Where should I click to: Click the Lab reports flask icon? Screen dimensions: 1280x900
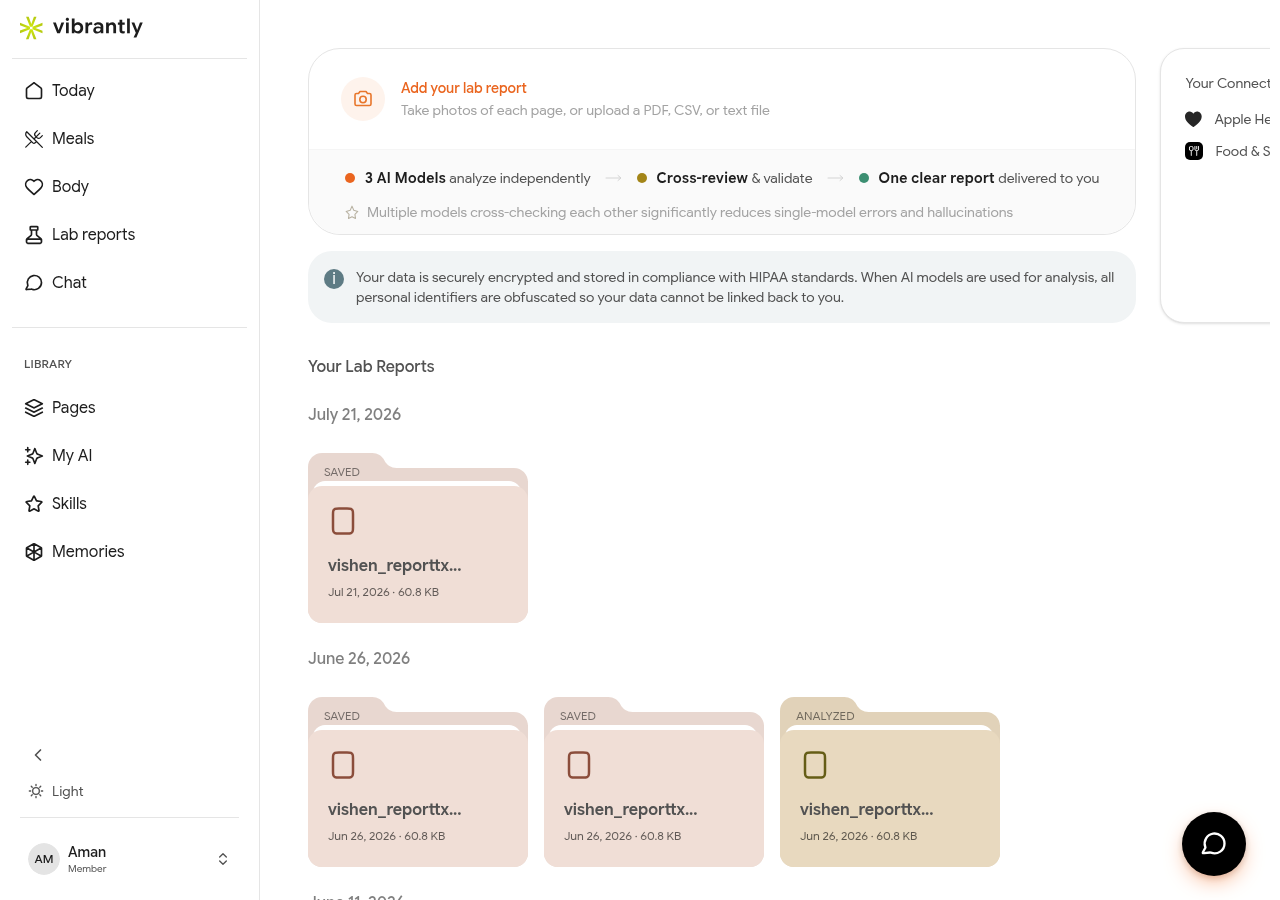[x=34, y=234]
